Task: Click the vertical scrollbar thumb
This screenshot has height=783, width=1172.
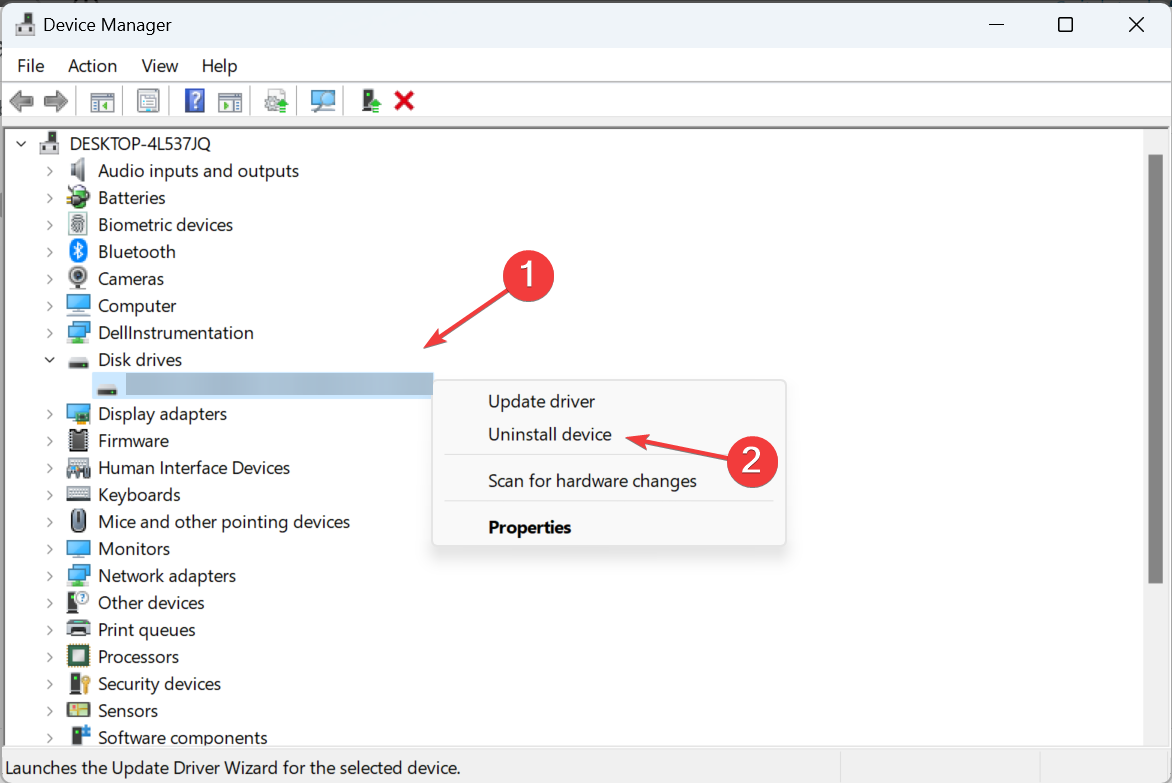Action: 1156,368
